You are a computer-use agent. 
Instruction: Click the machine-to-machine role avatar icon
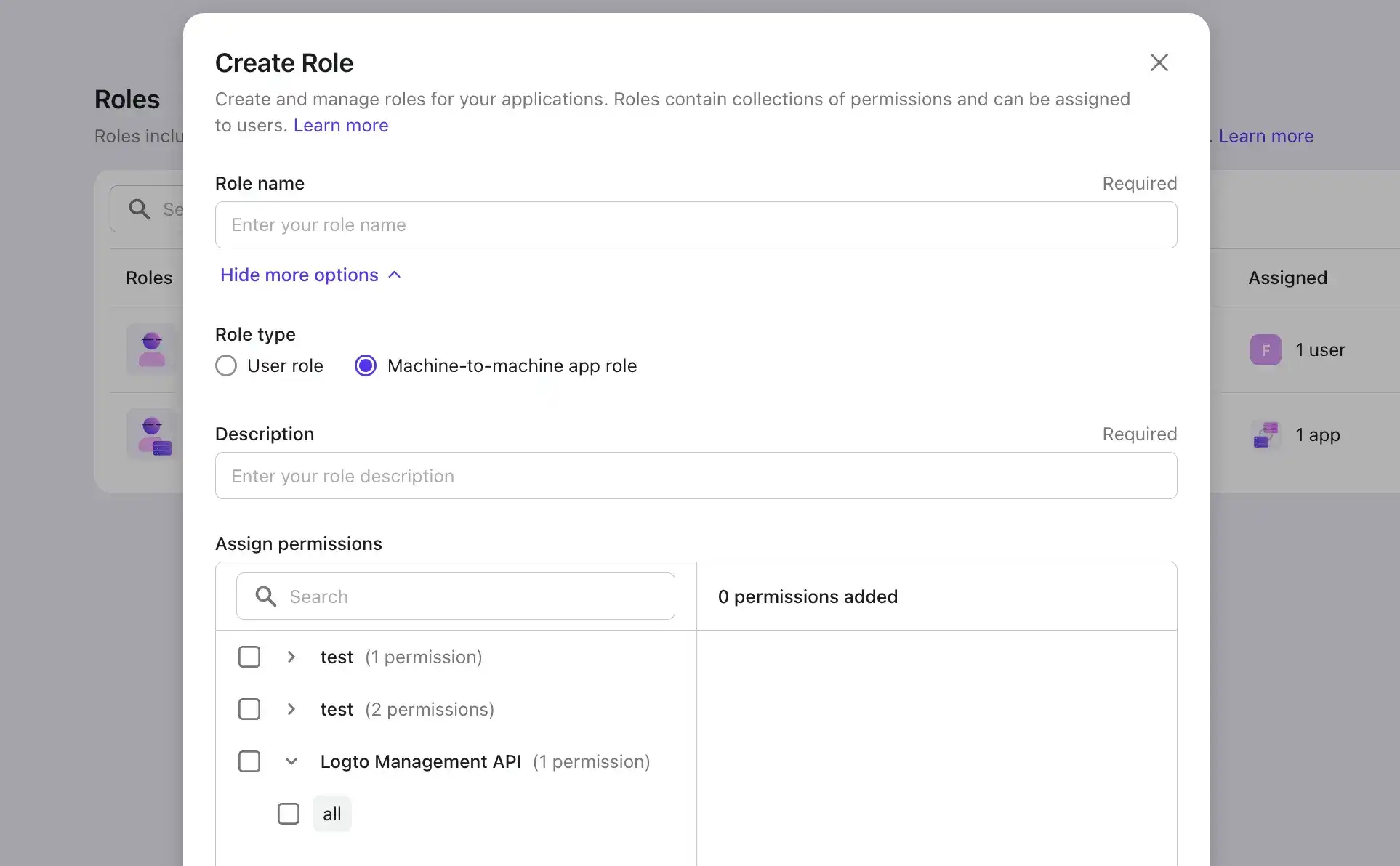coord(154,435)
